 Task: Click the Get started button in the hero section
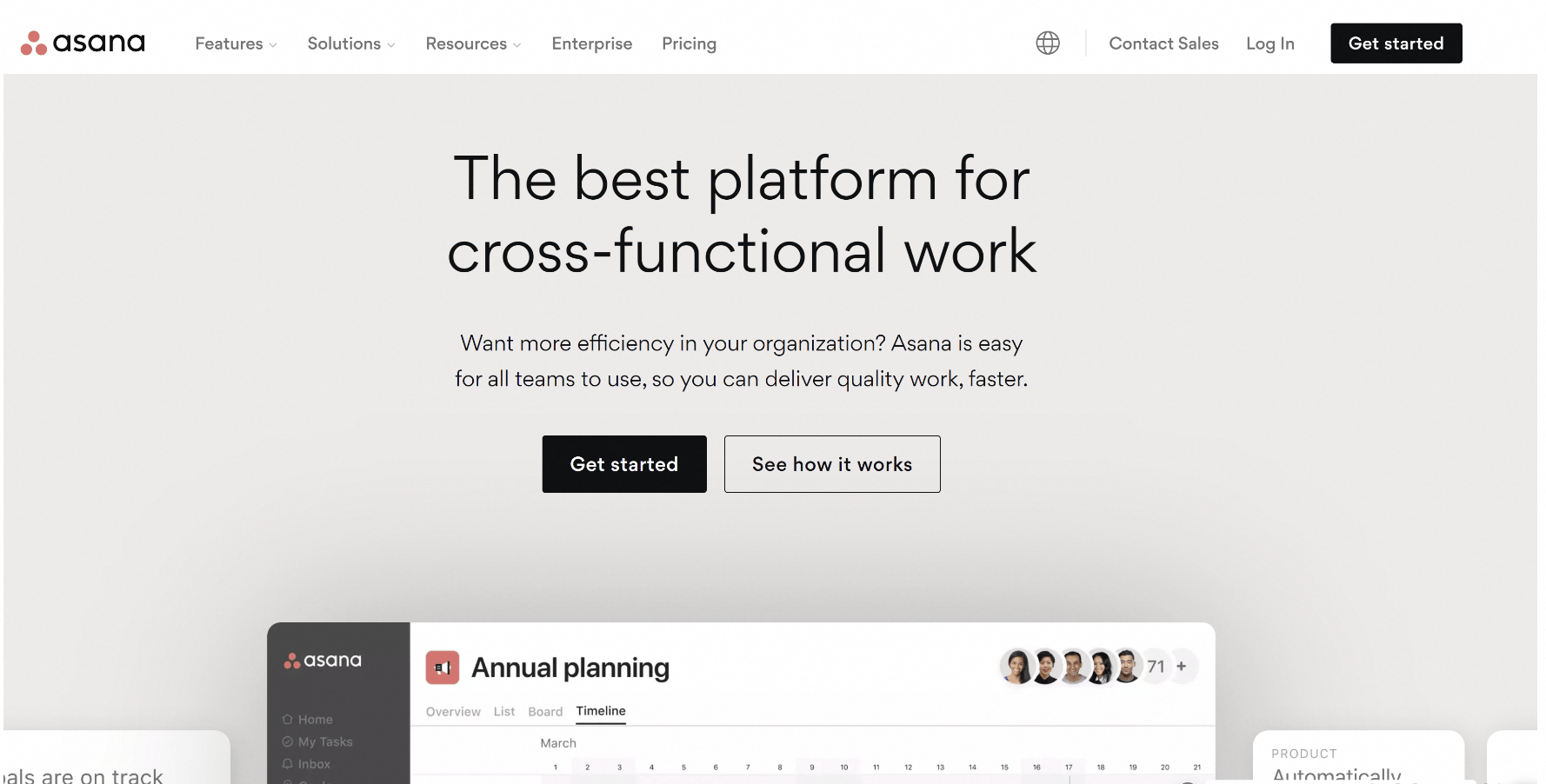tap(624, 464)
